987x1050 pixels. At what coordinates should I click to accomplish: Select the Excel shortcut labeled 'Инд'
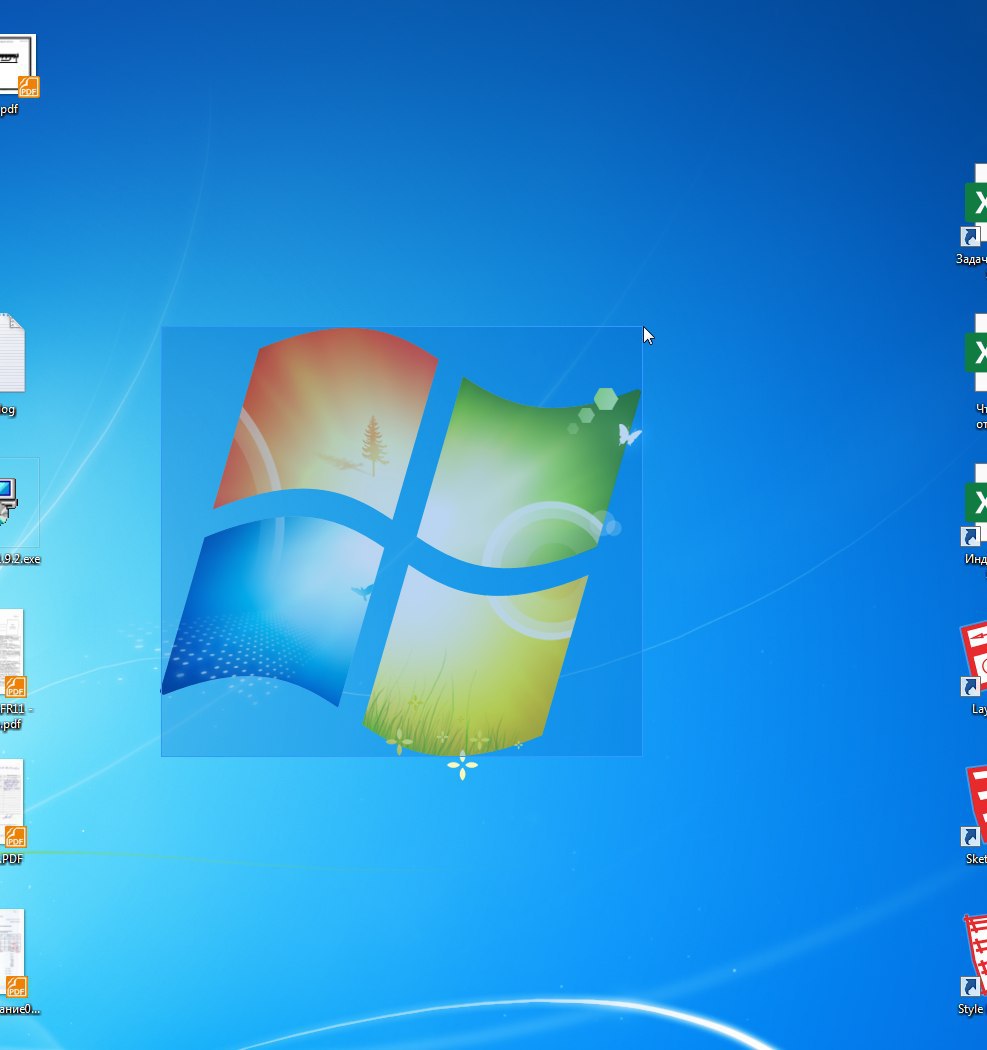(x=974, y=505)
